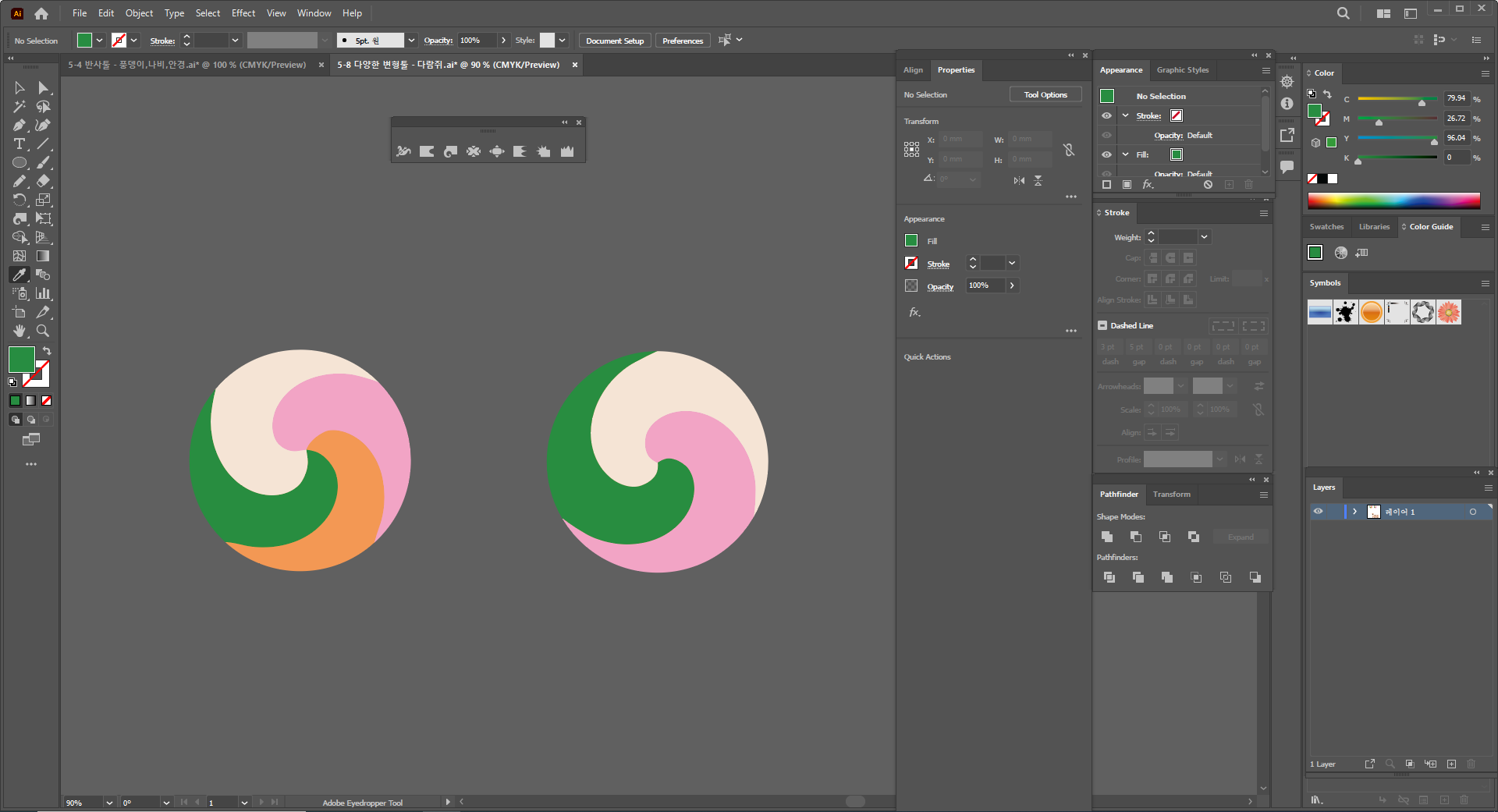Select the Blend tool
The image size is (1498, 812).
(44, 275)
